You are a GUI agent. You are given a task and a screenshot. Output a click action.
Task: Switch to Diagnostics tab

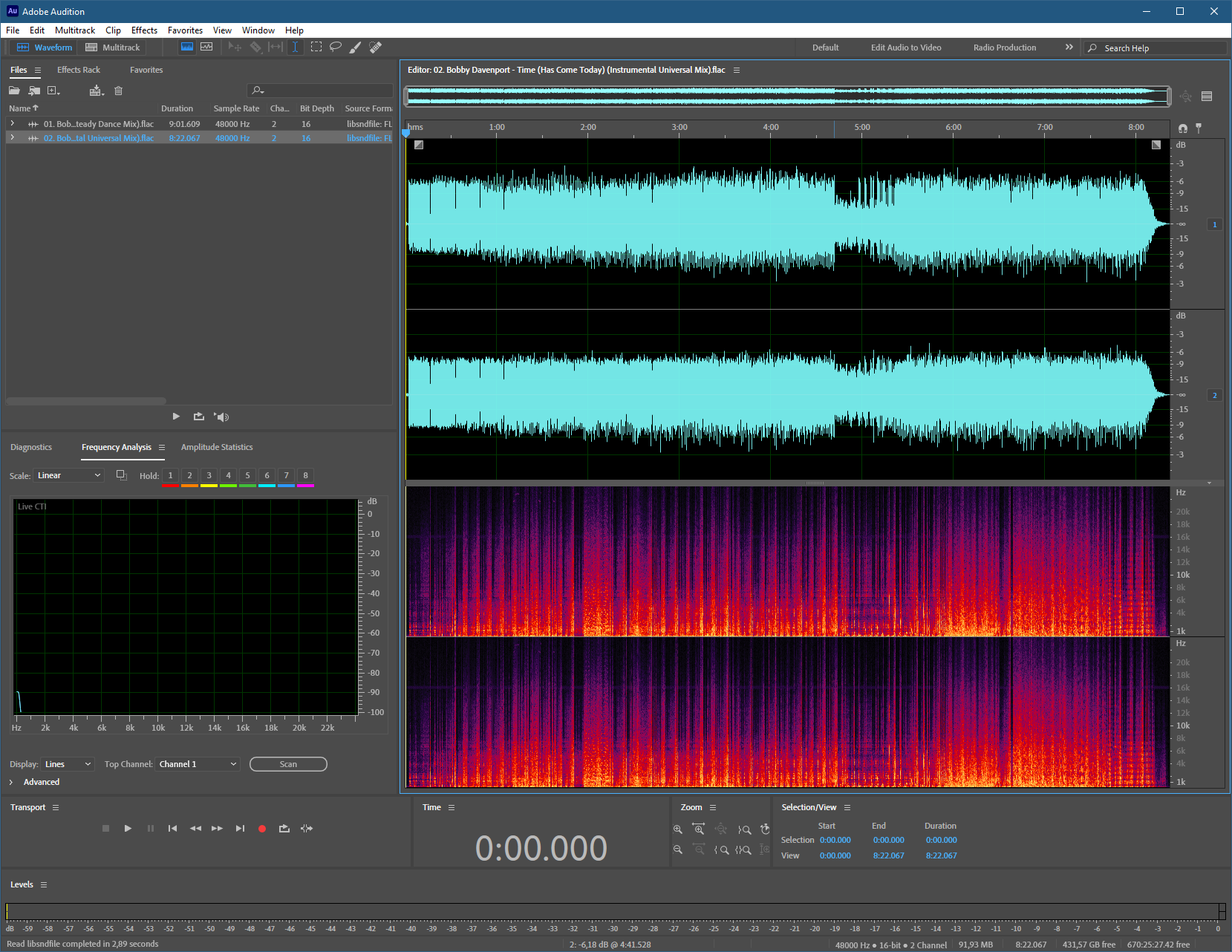pos(31,447)
